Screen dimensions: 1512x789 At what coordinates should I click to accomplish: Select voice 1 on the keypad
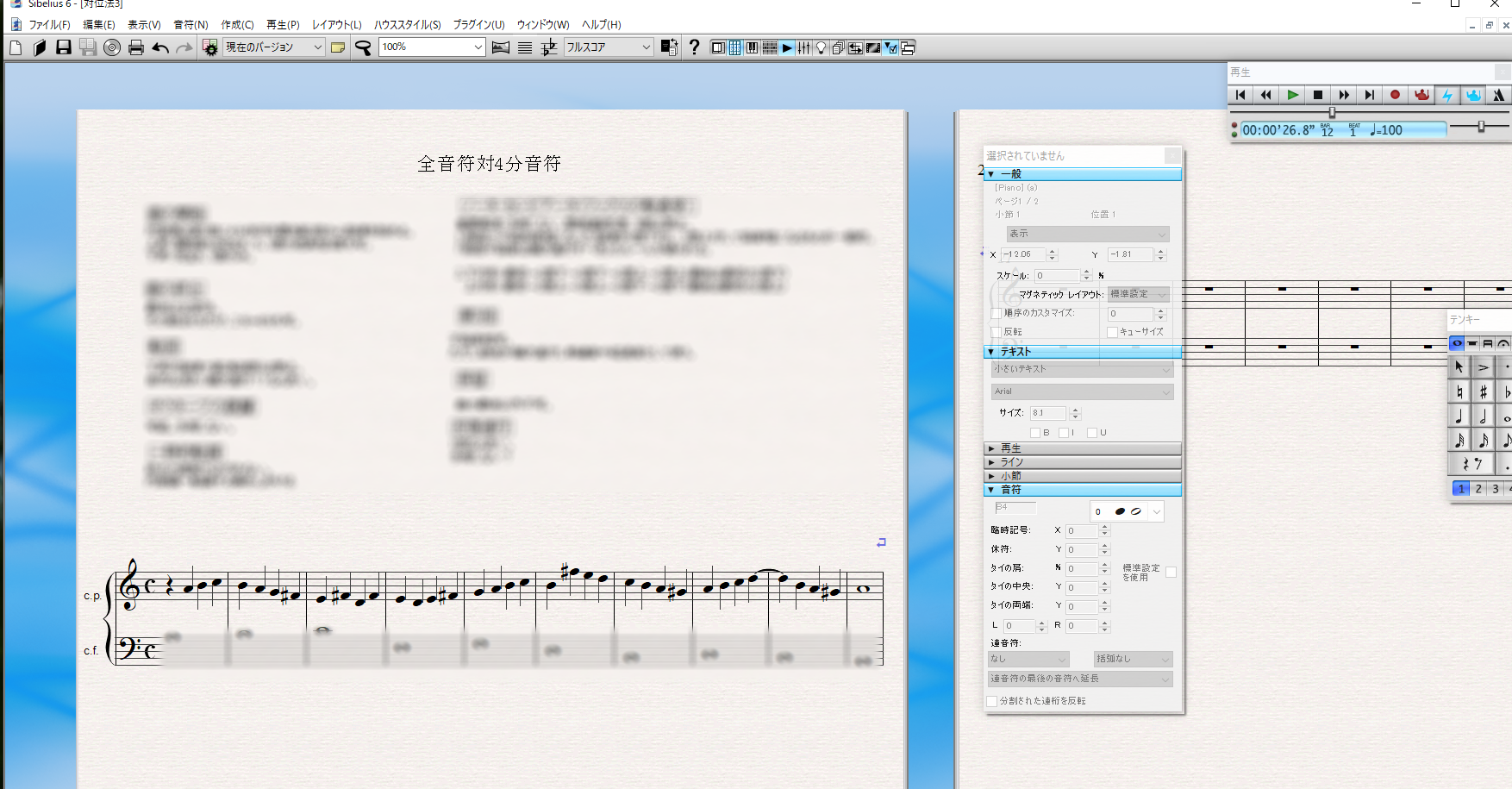tap(1461, 489)
